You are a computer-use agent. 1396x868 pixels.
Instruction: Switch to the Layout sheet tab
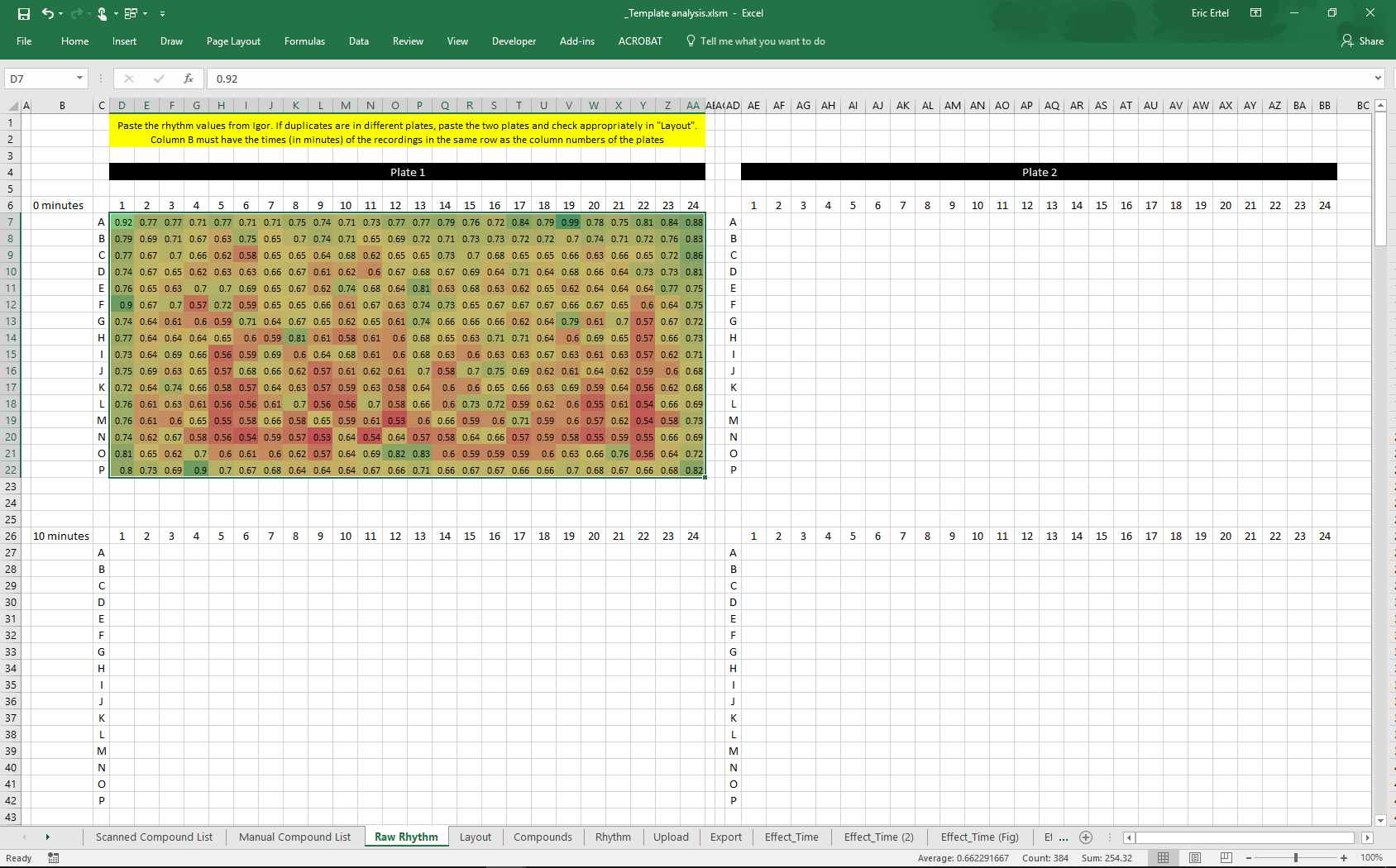[476, 837]
